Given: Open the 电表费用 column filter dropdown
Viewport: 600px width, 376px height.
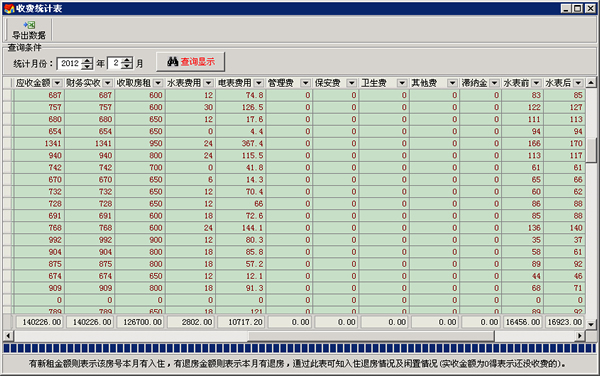Looking at the screenshot, I should (x=259, y=83).
